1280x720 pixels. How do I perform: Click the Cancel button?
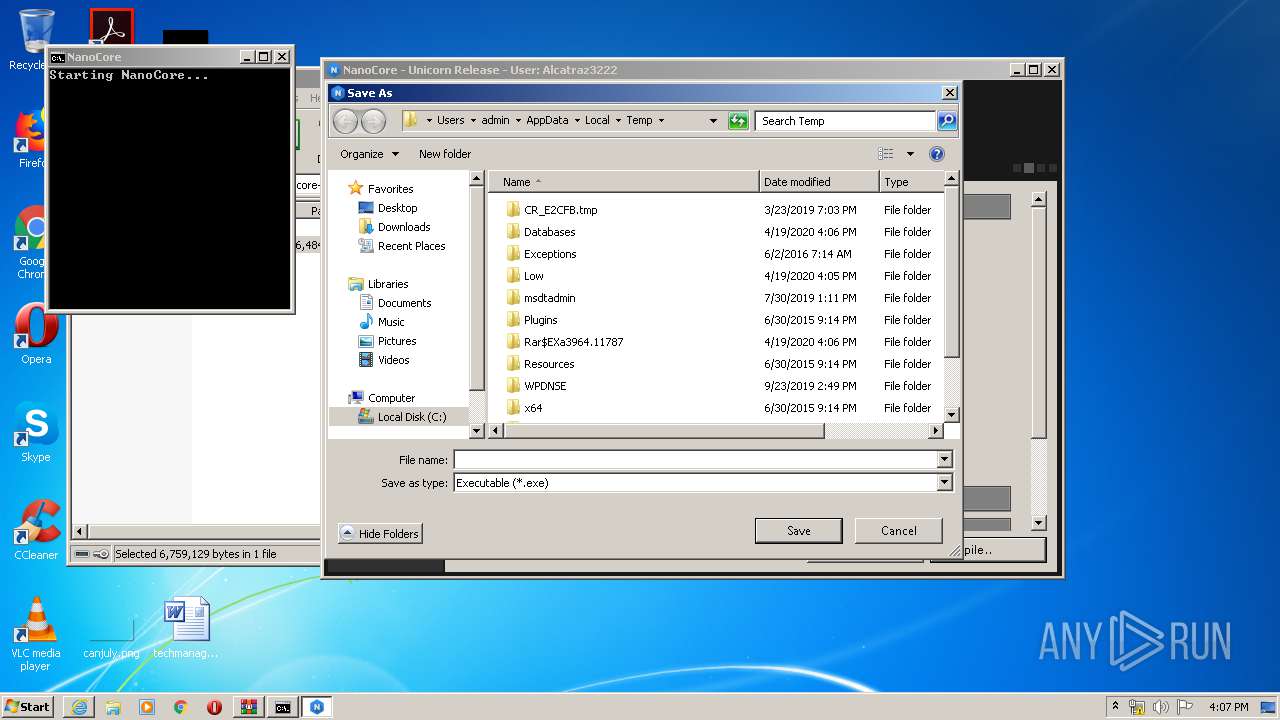tap(898, 531)
